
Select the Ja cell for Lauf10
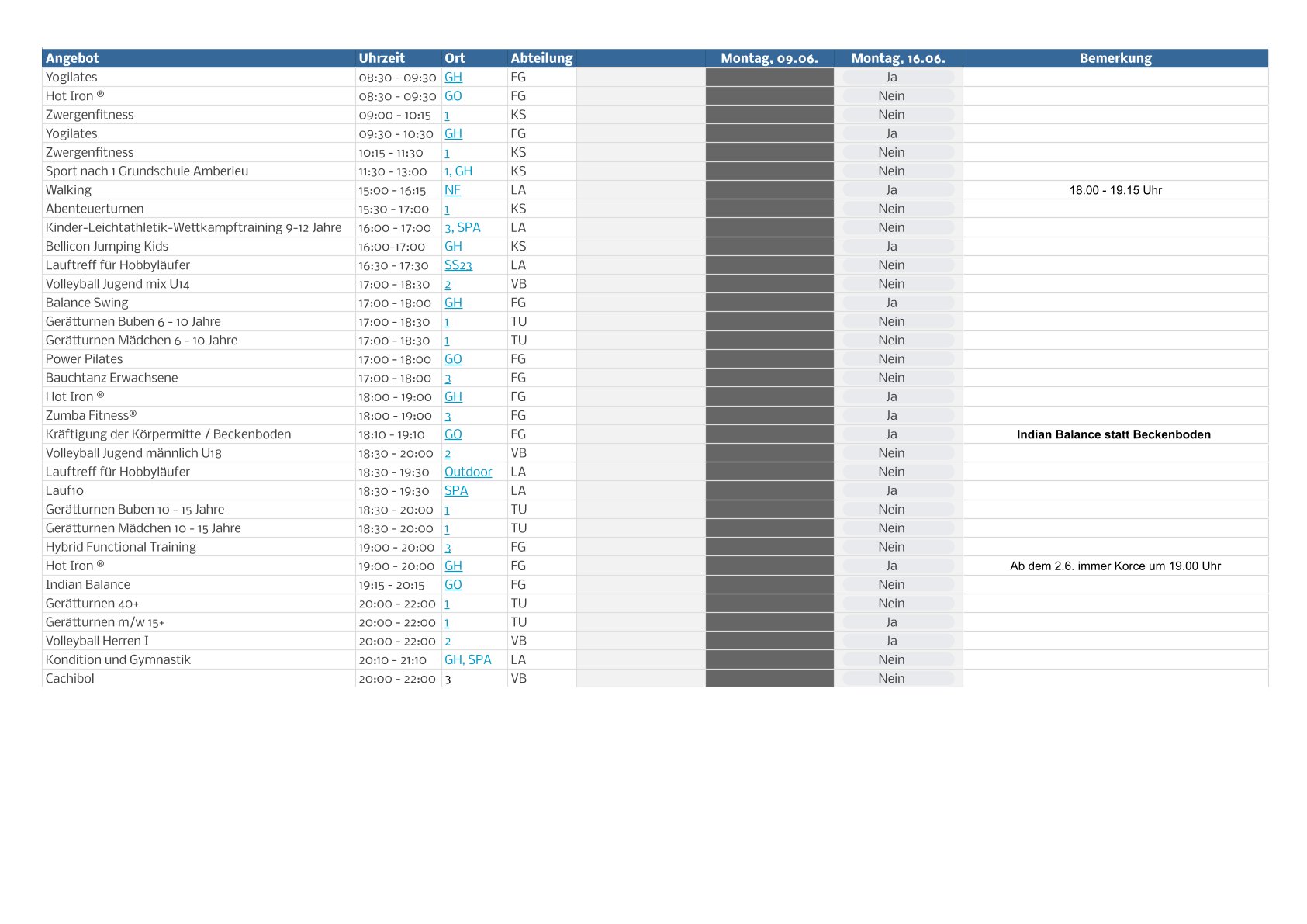click(x=898, y=490)
